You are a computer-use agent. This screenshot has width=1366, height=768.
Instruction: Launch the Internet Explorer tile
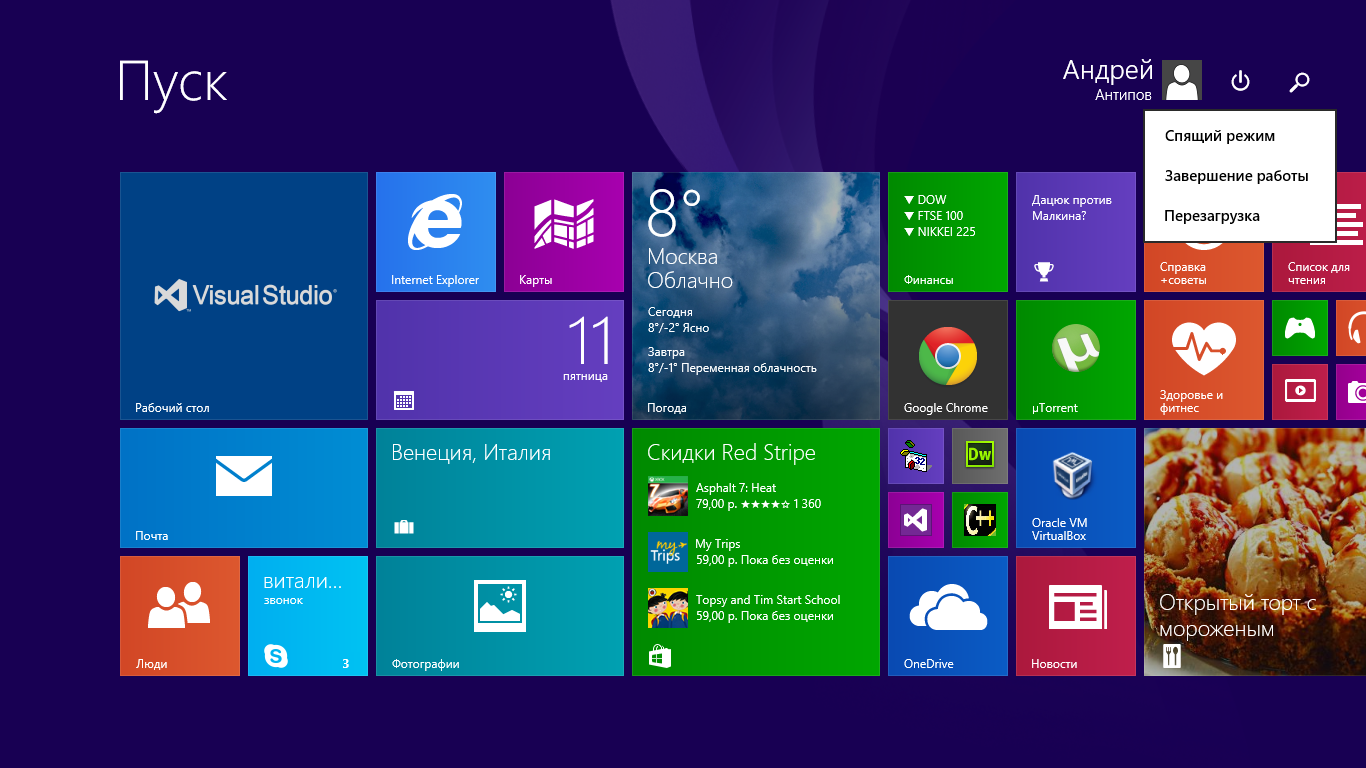pos(435,232)
